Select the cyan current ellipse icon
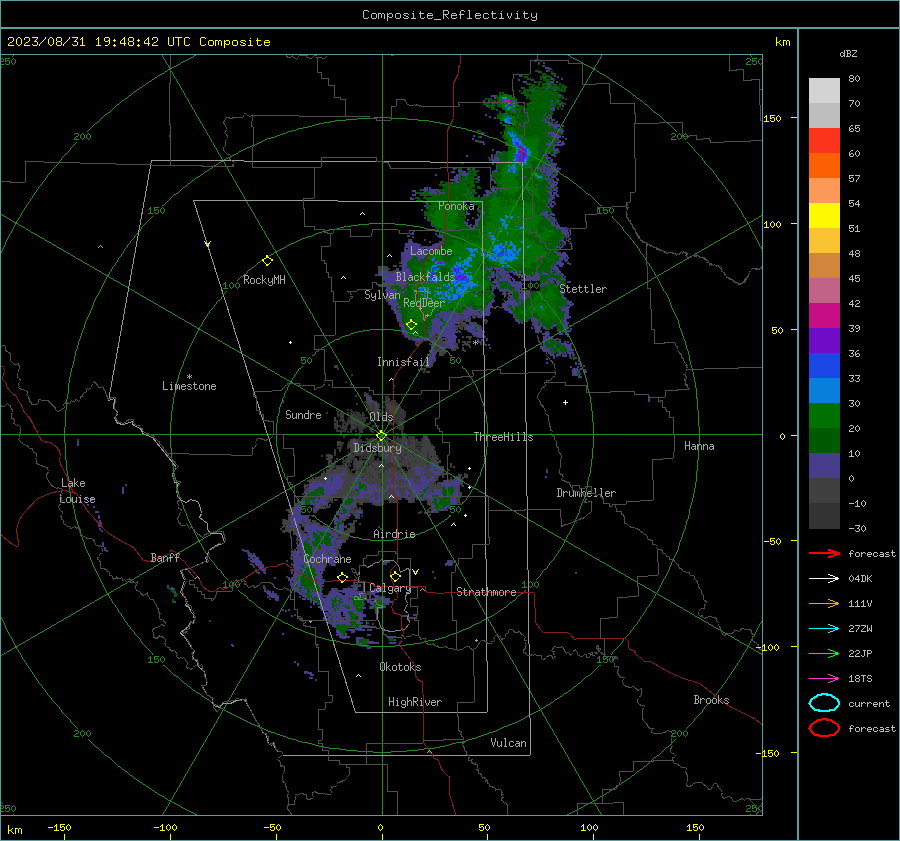This screenshot has width=900, height=841. [x=824, y=703]
